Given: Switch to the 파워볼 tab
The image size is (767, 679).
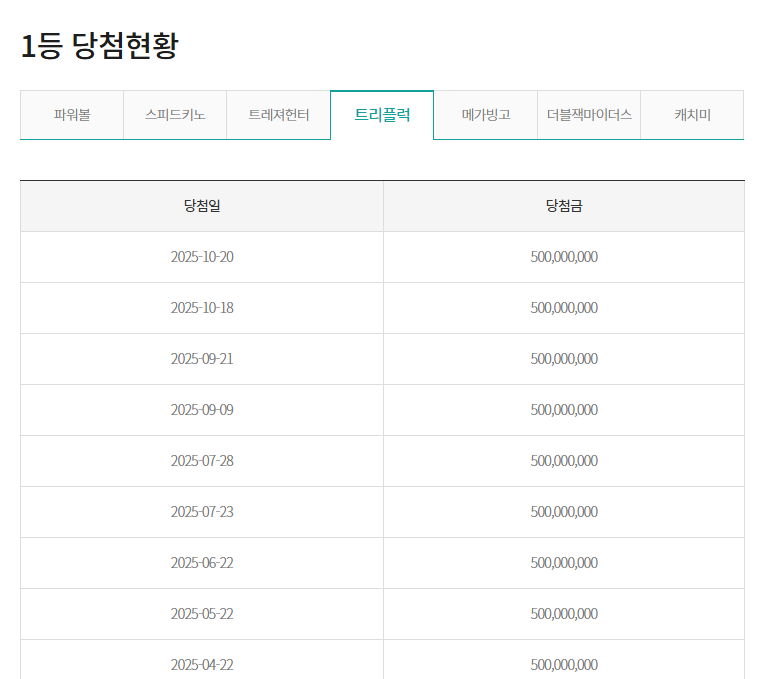Looking at the screenshot, I should (x=72, y=115).
